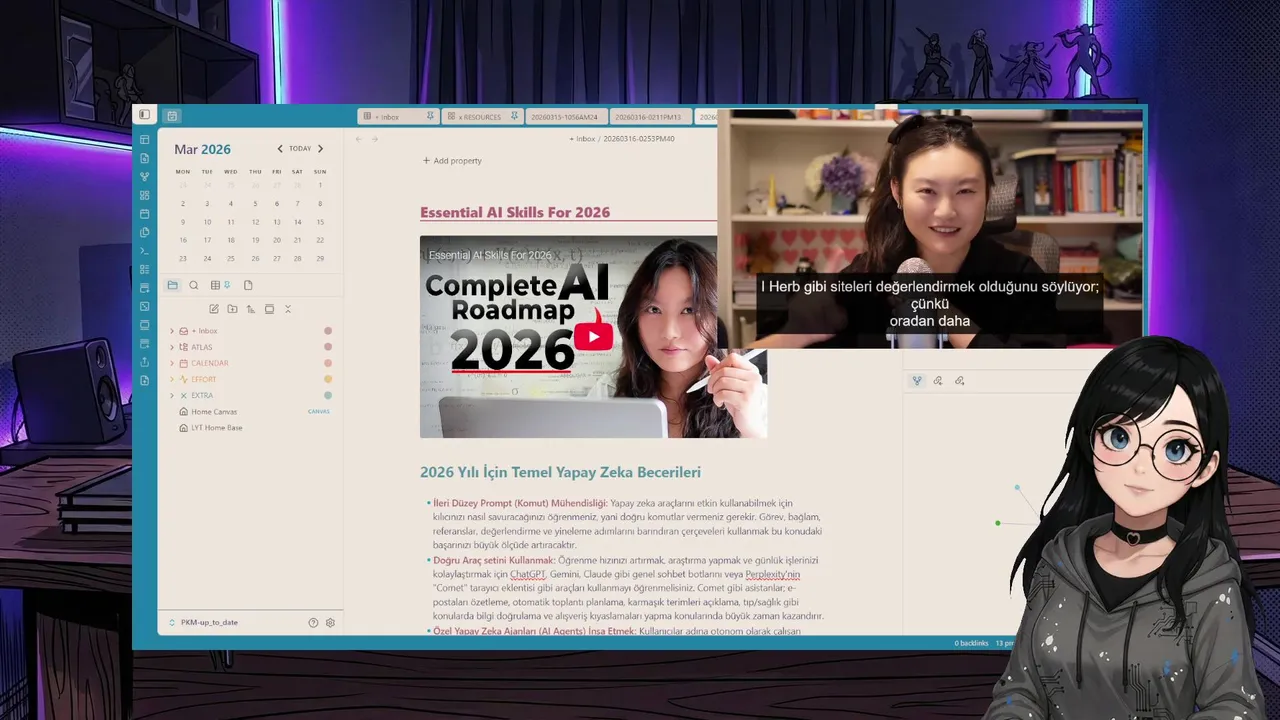This screenshot has width=1280, height=720.
Task: Click the pink dot beside + Inbox folder
Action: click(x=328, y=331)
